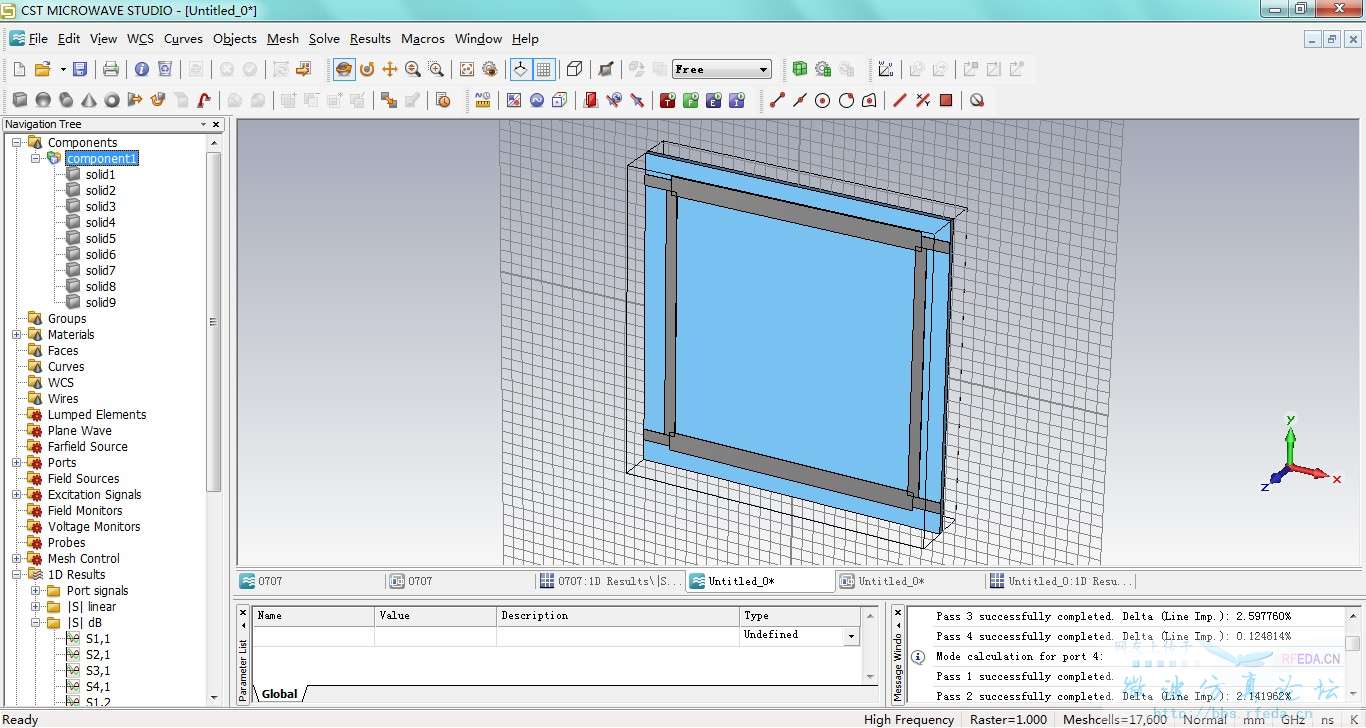This screenshot has height=728, width=1366.
Task: Open the WCS menu
Action: tap(140, 39)
